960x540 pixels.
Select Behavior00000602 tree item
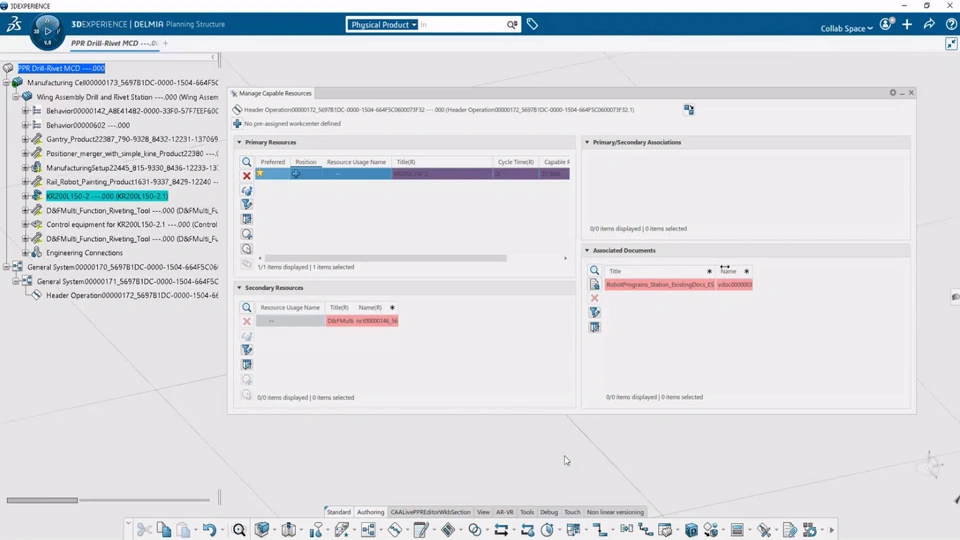click(x=88, y=125)
